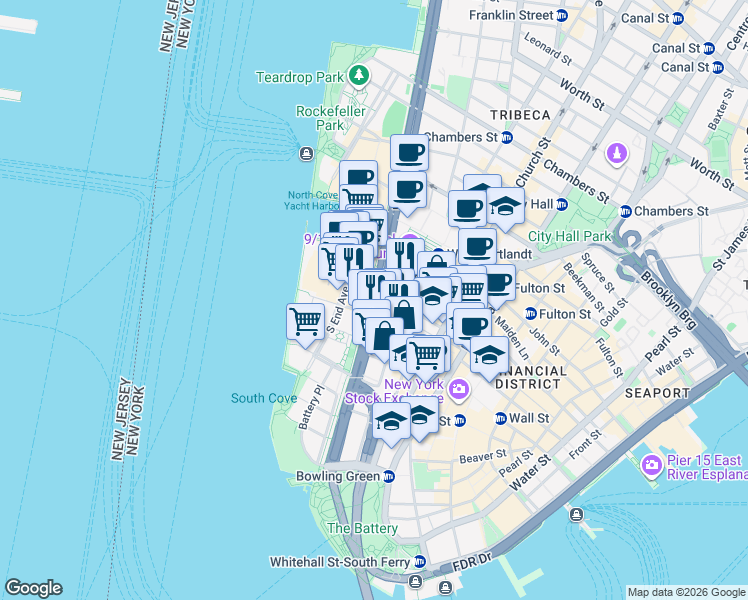This screenshot has width=748, height=600.
Task: Click the Chambers St subway icon near Tribeca
Action: click(x=507, y=138)
